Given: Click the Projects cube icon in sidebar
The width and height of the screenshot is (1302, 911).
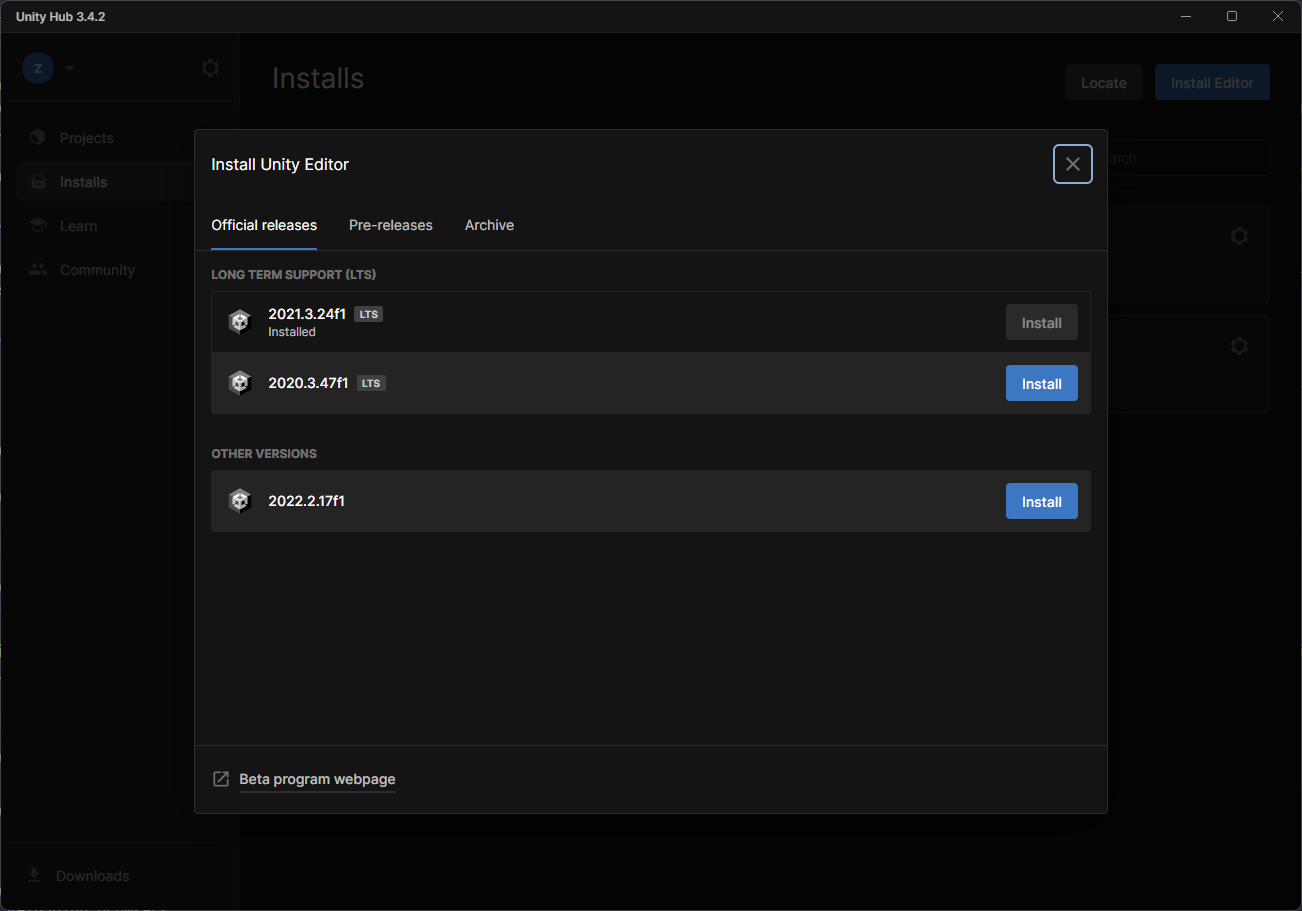Looking at the screenshot, I should (x=38, y=137).
